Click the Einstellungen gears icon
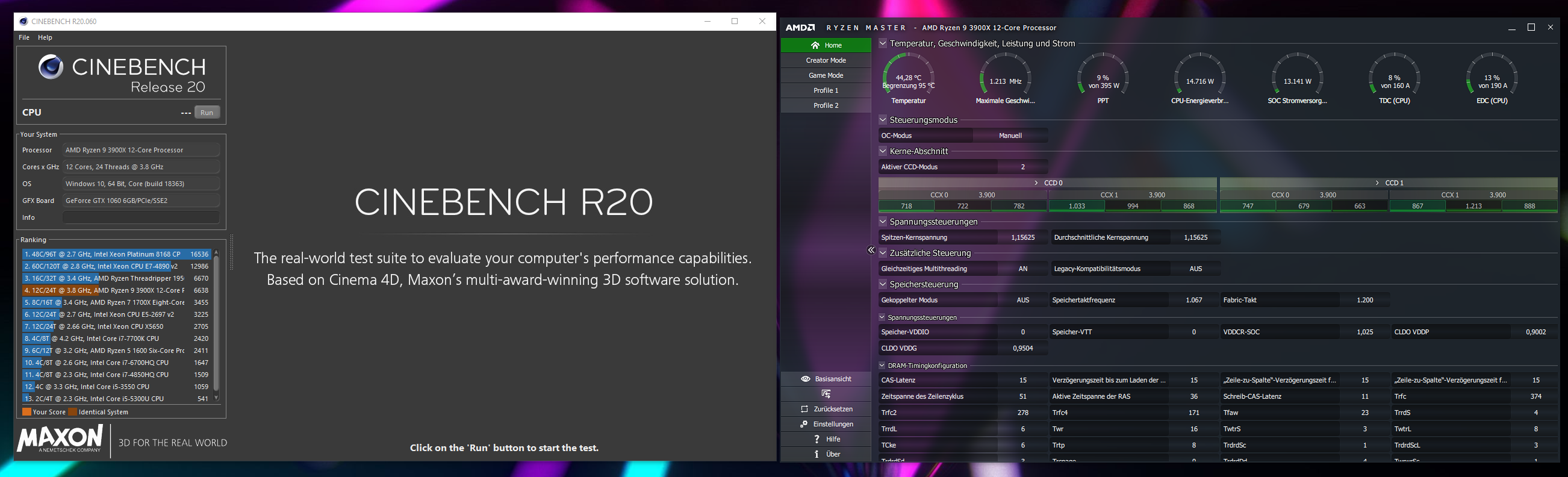 (x=804, y=424)
